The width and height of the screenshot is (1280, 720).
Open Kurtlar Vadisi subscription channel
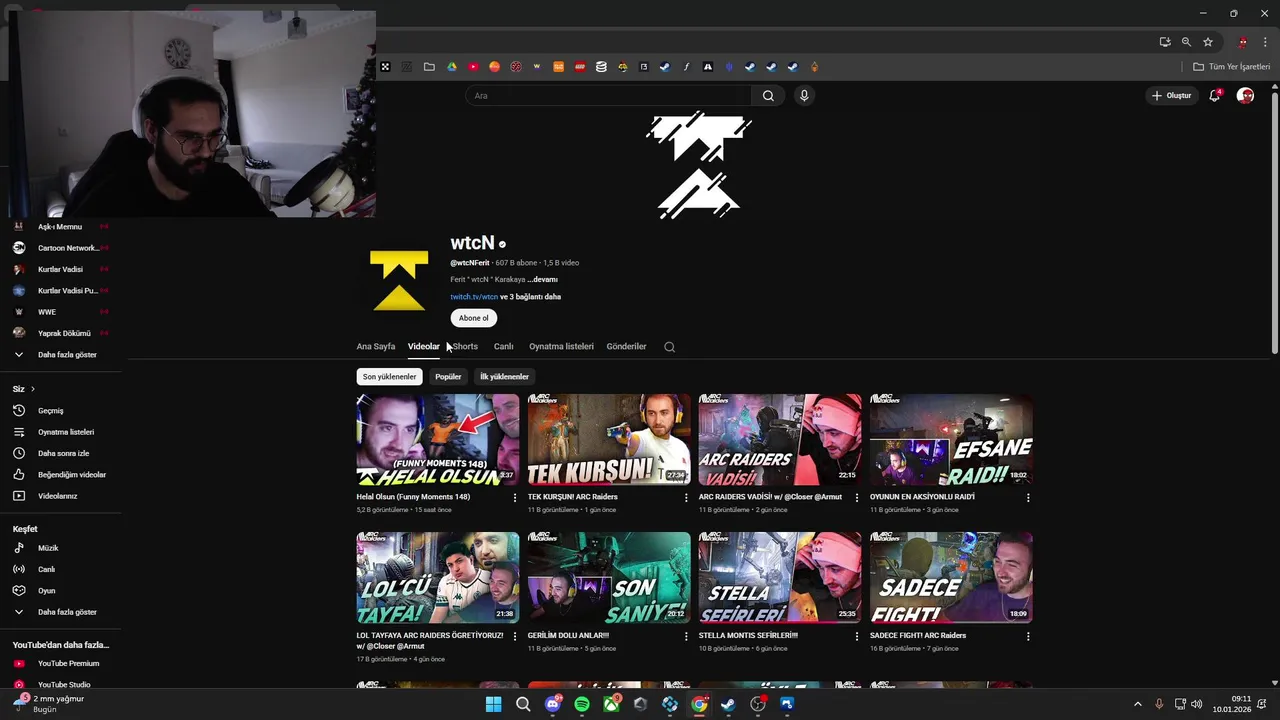60,269
